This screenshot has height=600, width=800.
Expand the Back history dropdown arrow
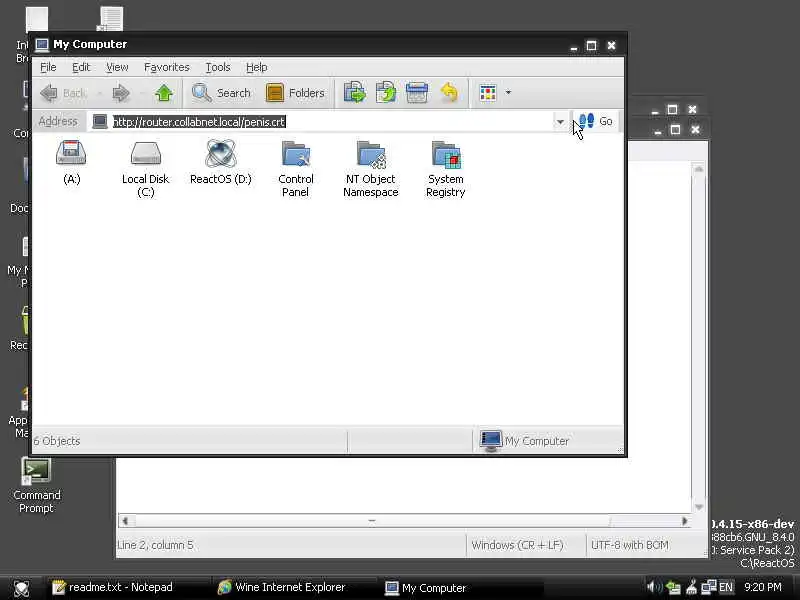pos(99,93)
